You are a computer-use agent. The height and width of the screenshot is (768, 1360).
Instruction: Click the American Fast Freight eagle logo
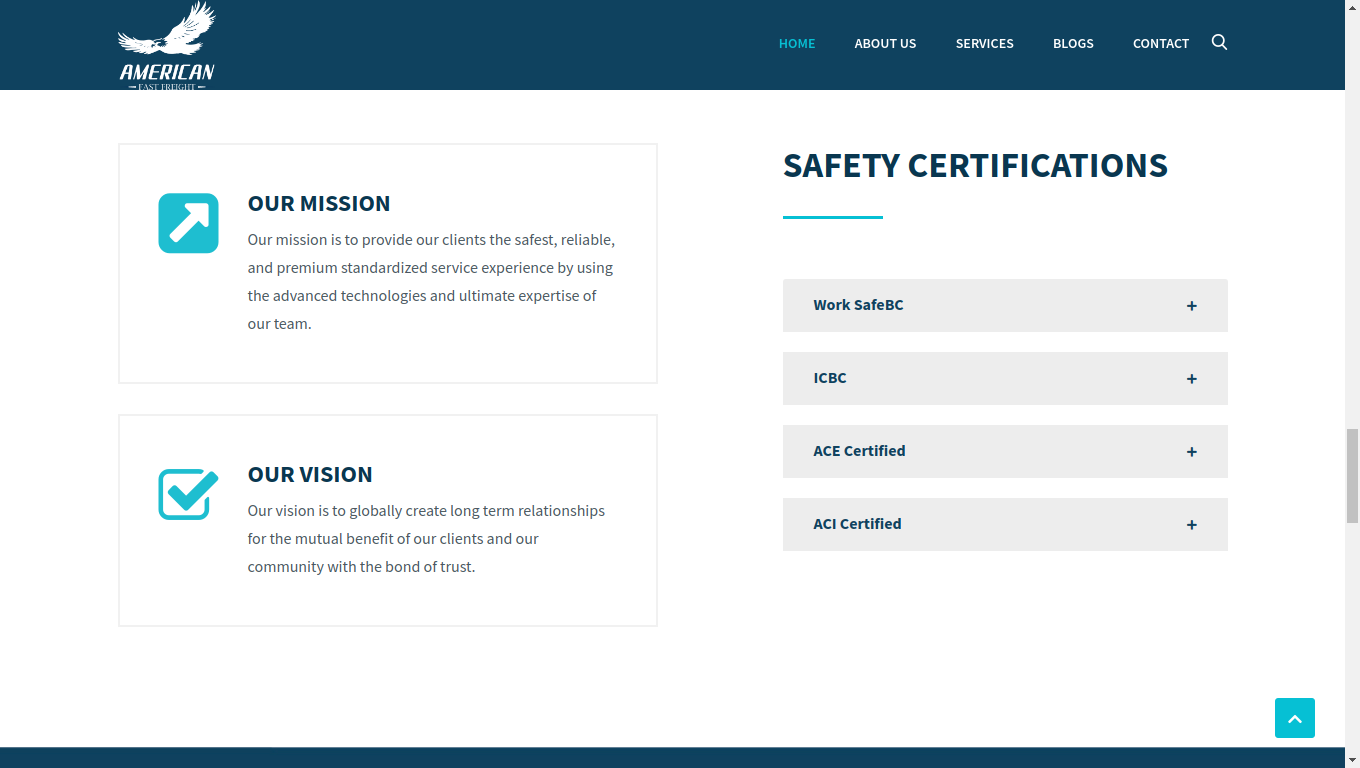point(166,46)
